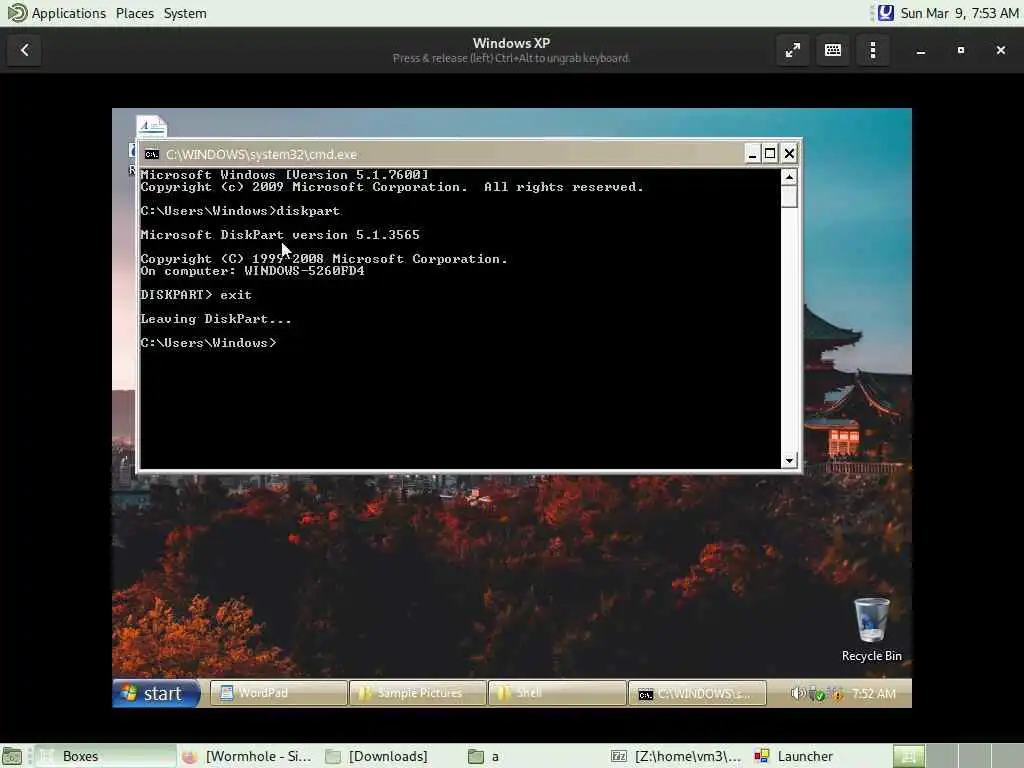Go back using the Boxes back arrow

coord(25,50)
